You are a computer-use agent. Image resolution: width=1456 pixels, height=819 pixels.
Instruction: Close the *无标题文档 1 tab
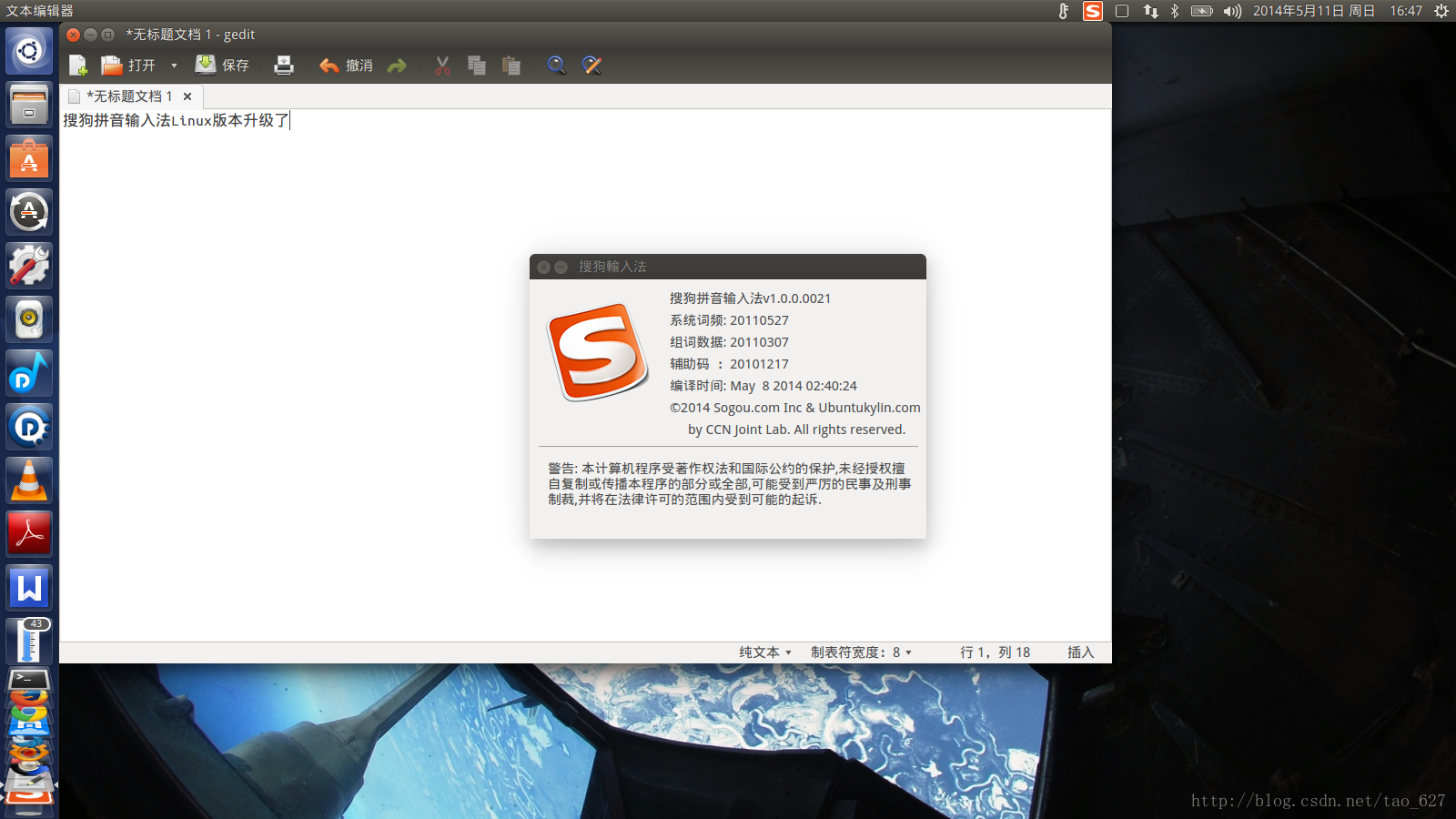(187, 96)
